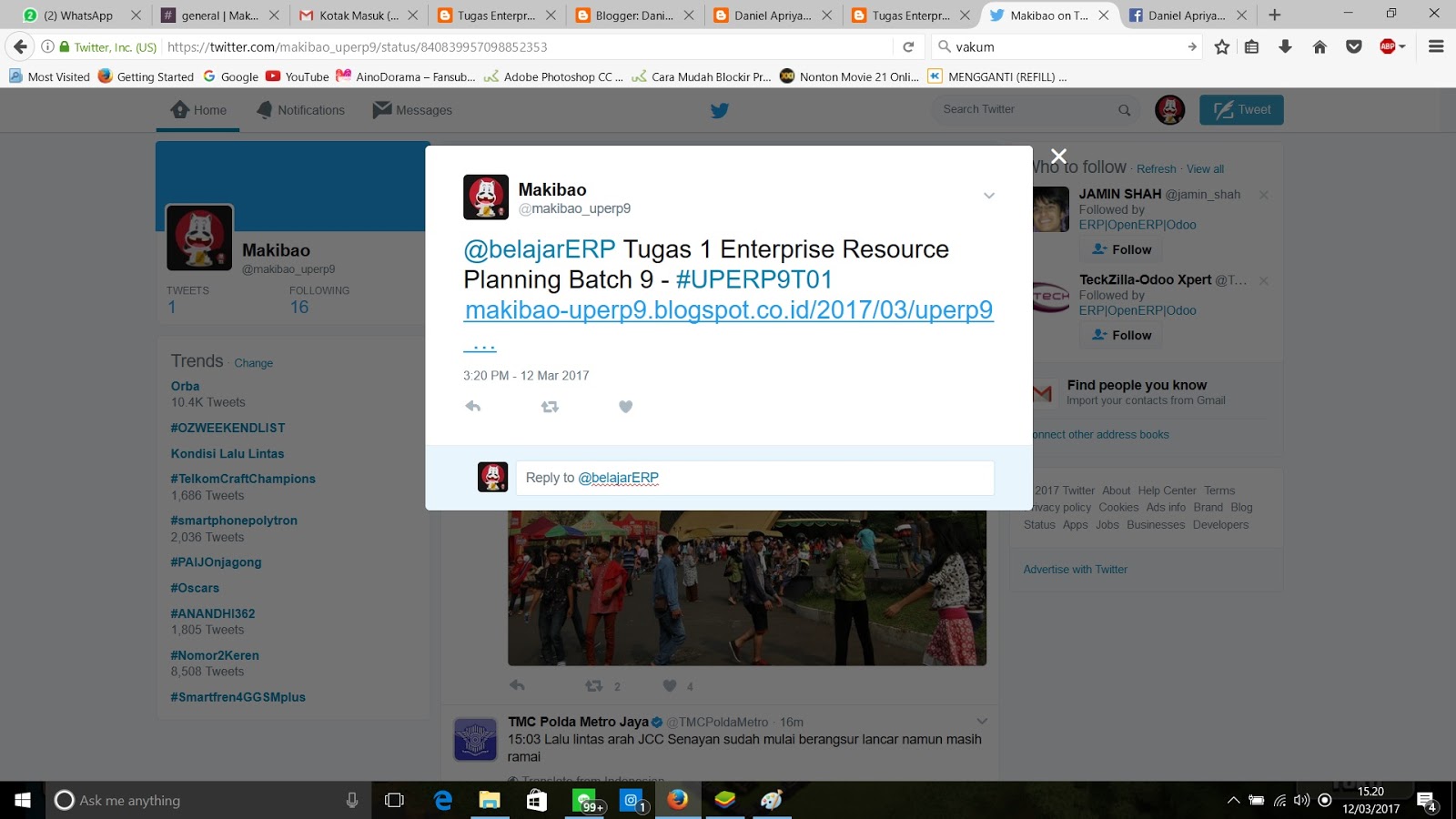Expand the tweet options chevron in popup
The height and width of the screenshot is (819, 1456).
click(989, 196)
